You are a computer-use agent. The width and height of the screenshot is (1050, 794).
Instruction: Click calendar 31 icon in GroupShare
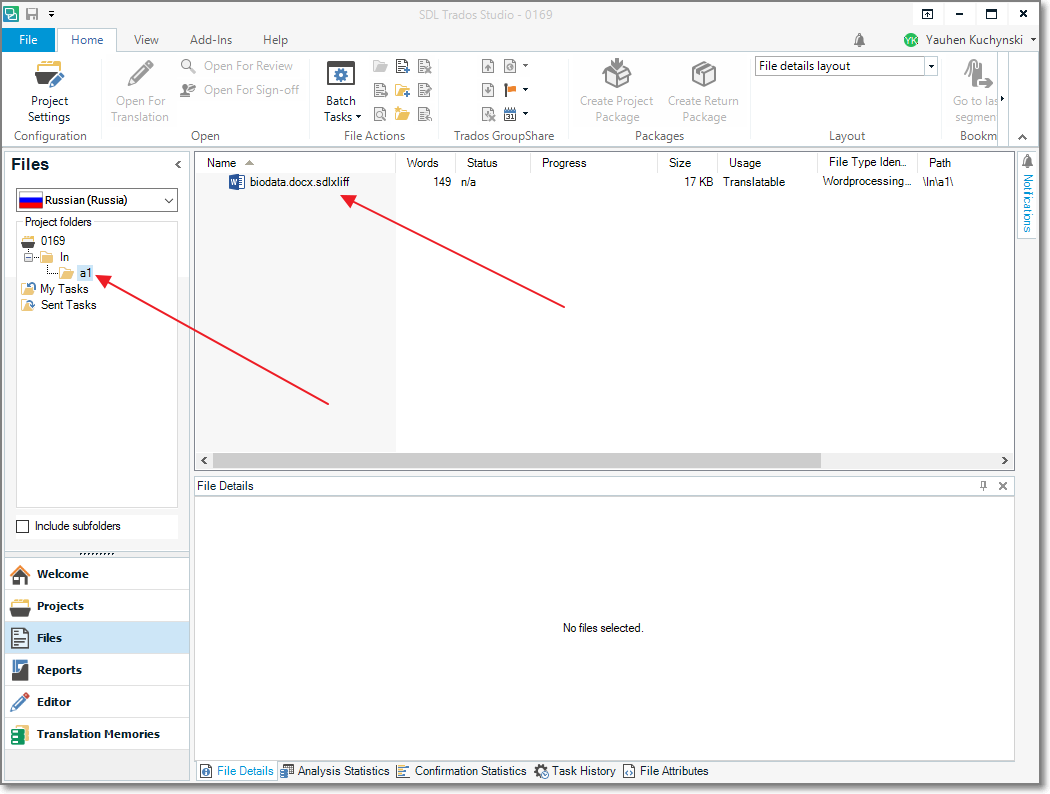510,114
